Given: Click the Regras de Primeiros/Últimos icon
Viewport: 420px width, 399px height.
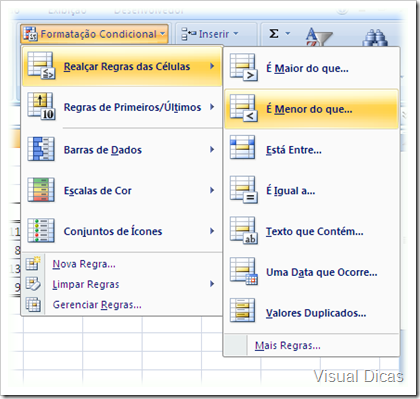Looking at the screenshot, I should point(41,106).
